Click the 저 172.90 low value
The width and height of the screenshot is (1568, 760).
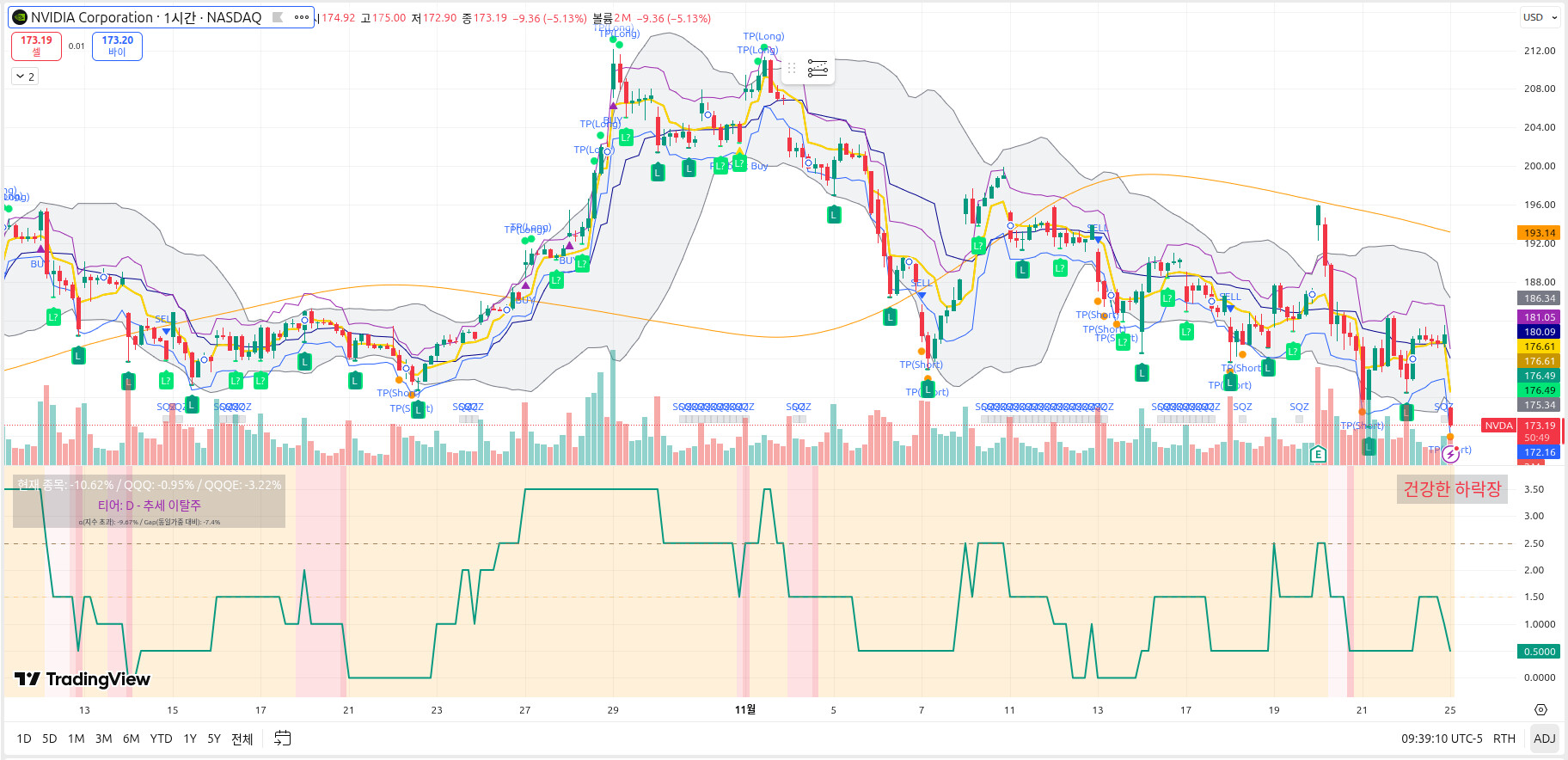click(x=434, y=18)
